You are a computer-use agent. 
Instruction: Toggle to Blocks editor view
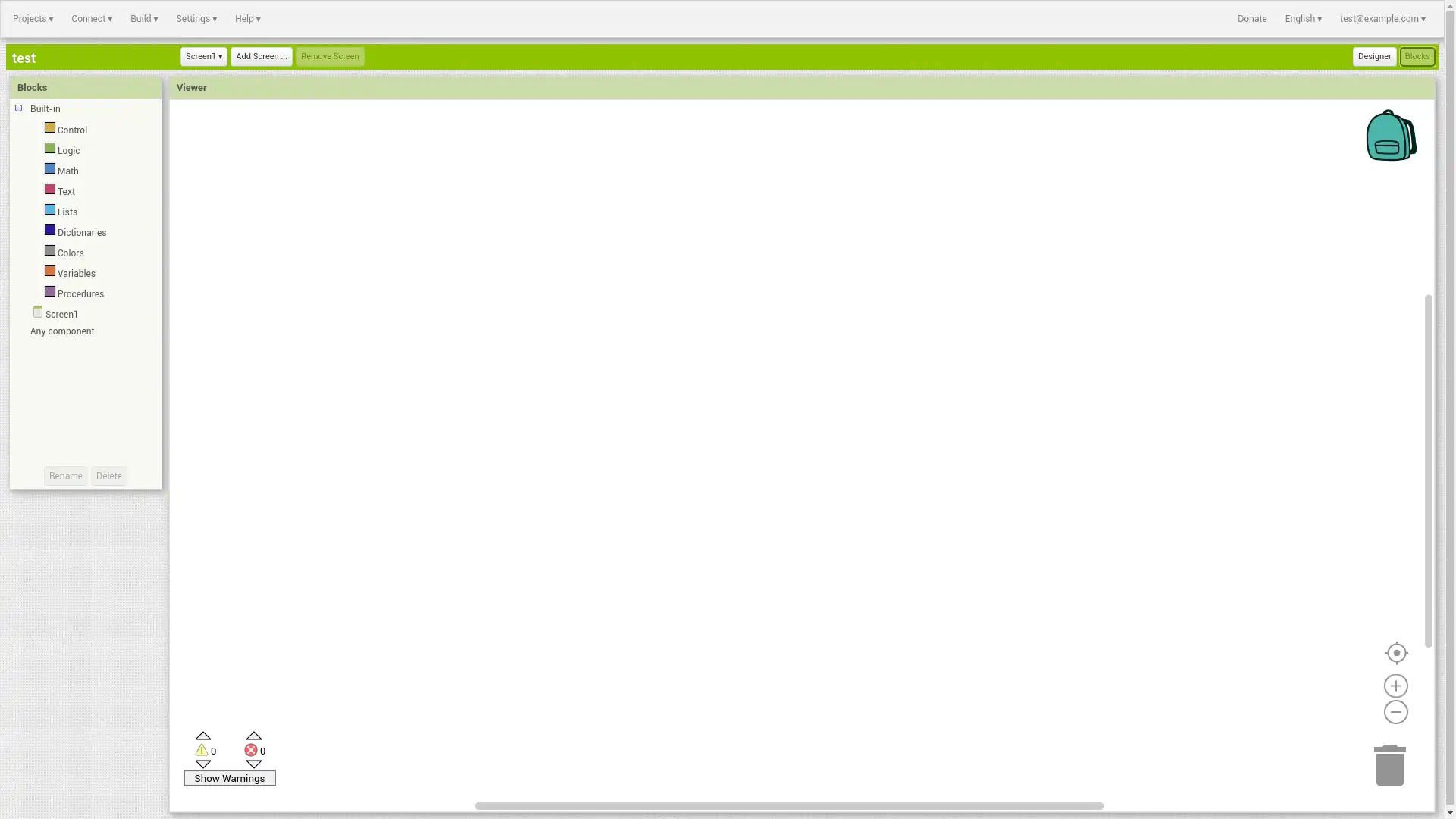1417,56
